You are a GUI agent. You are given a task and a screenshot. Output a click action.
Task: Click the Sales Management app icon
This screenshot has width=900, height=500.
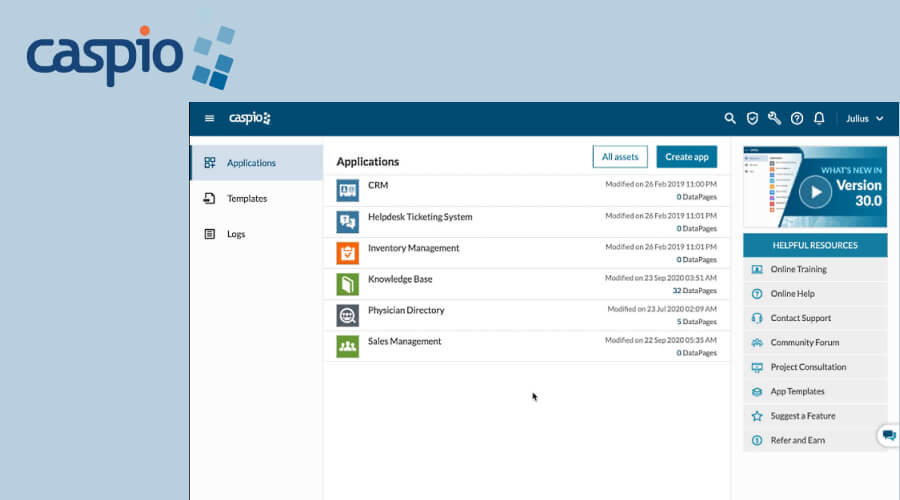[347, 346]
